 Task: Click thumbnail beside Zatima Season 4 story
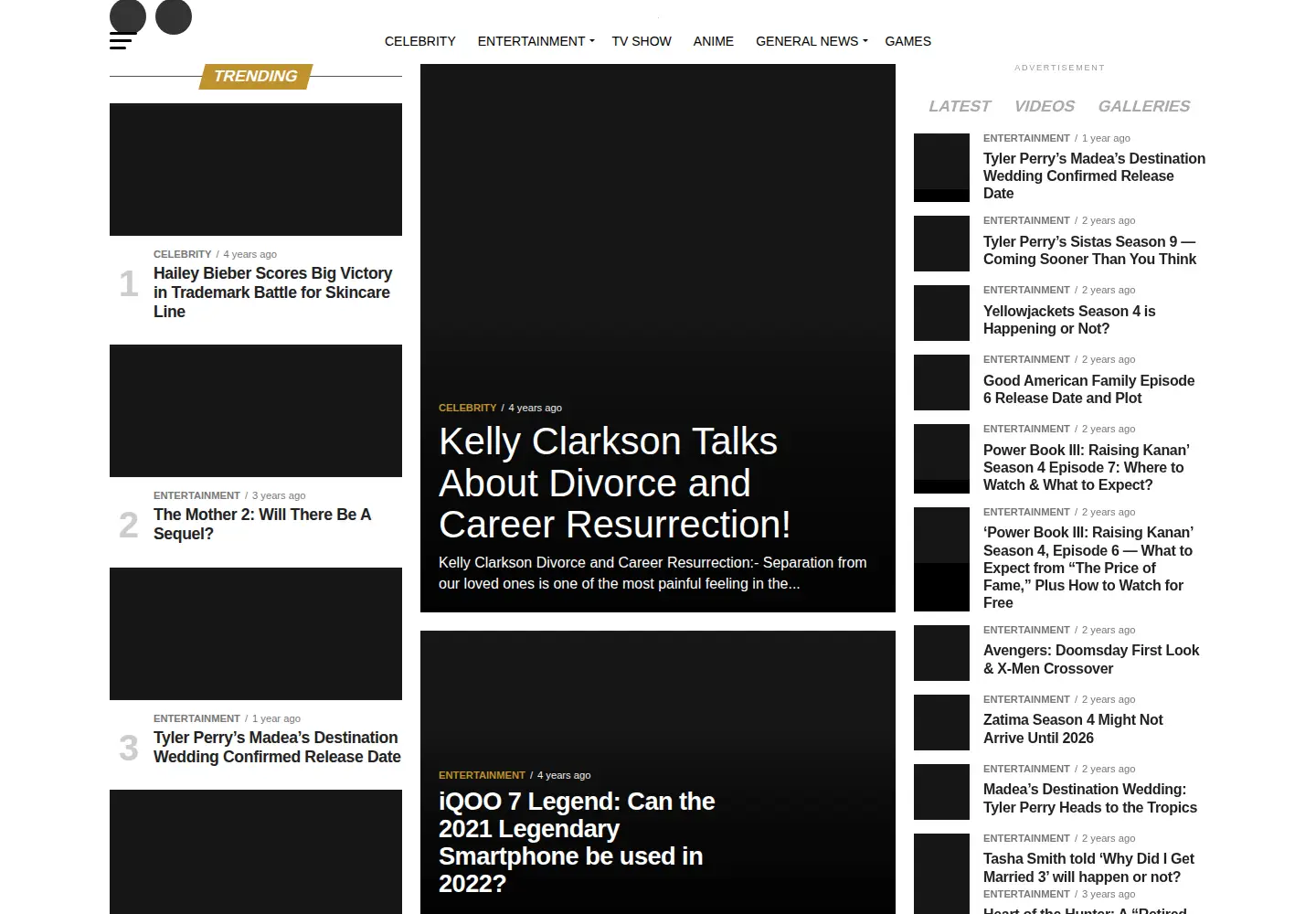[x=941, y=722]
